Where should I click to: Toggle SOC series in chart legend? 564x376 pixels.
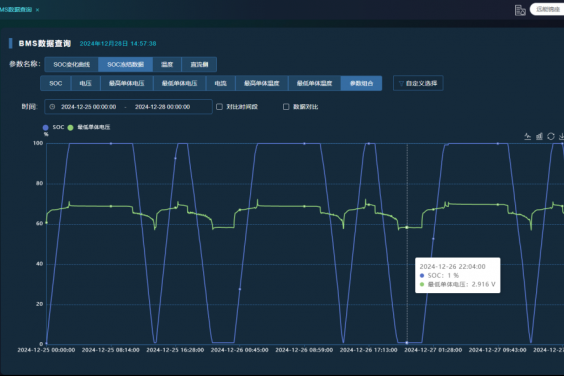pyautogui.click(x=53, y=127)
